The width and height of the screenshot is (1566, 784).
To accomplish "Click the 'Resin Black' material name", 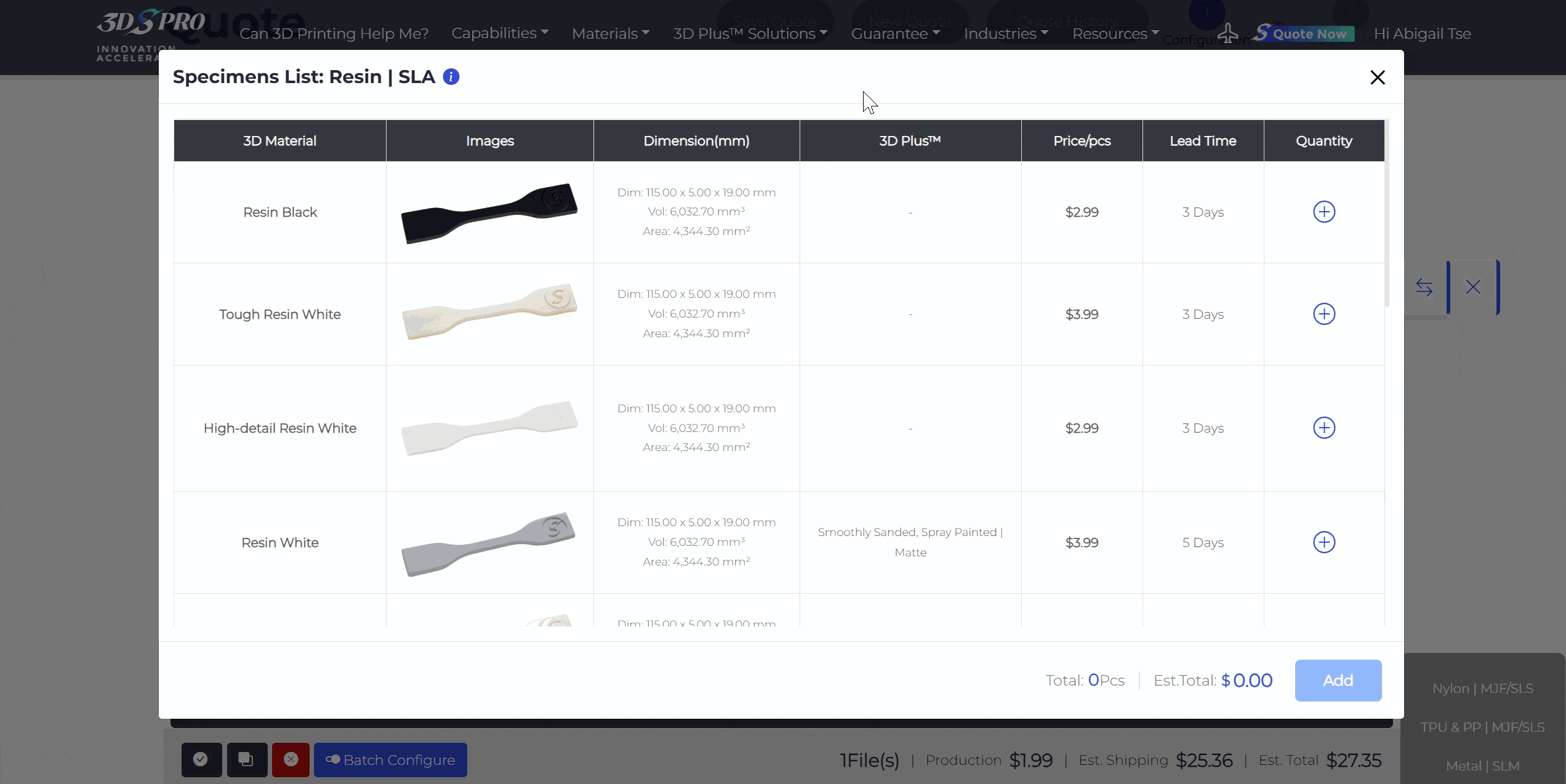I will coord(280,212).
